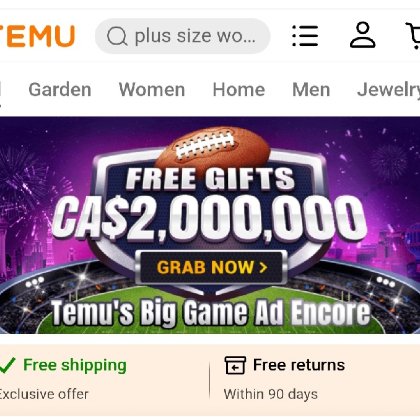Click the search field with plus size text
420x420 pixels.
pos(182,36)
